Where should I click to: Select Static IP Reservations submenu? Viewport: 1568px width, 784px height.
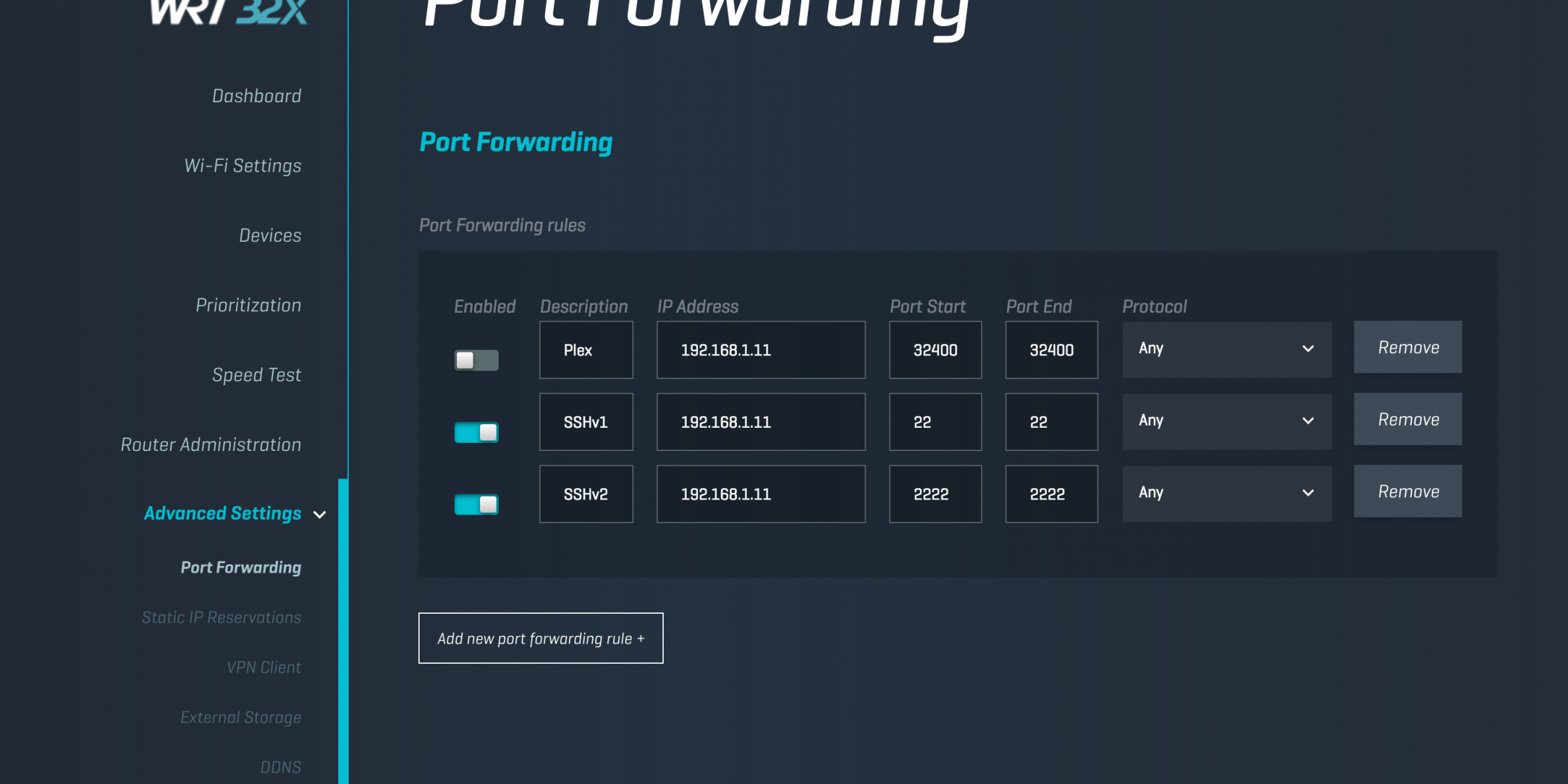[x=221, y=617]
